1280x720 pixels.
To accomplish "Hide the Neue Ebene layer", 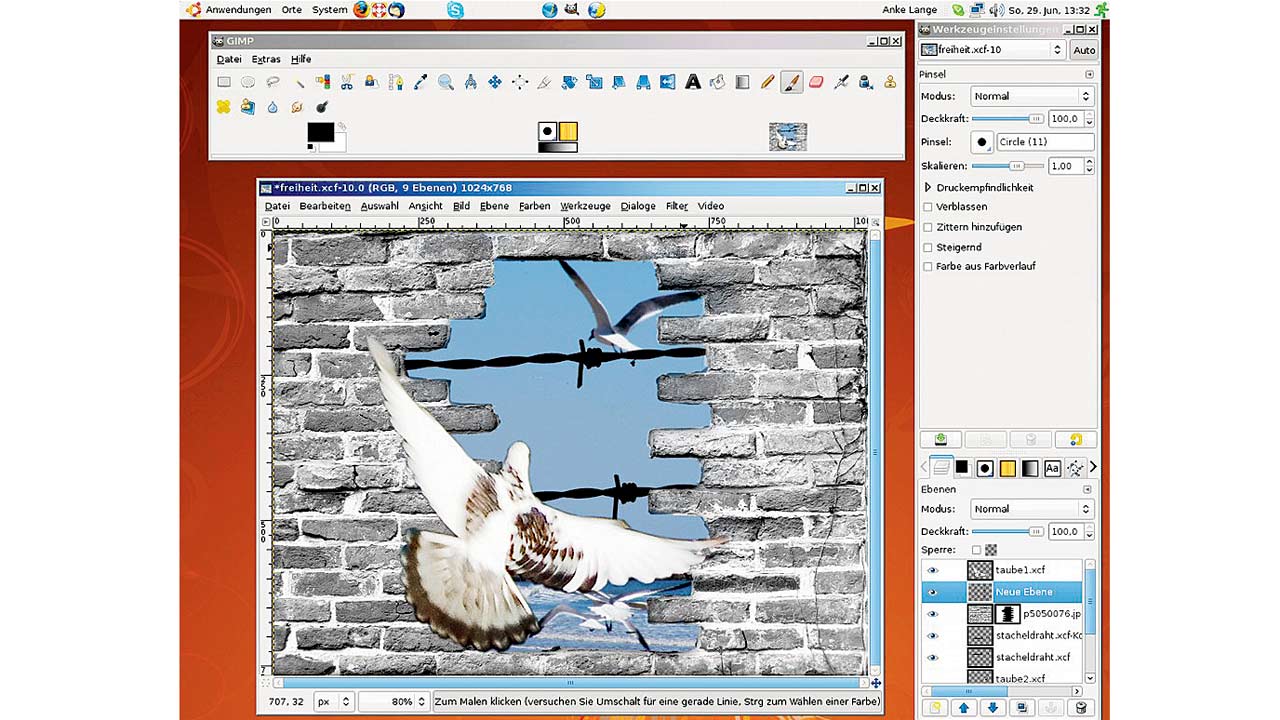I will pos(933,592).
